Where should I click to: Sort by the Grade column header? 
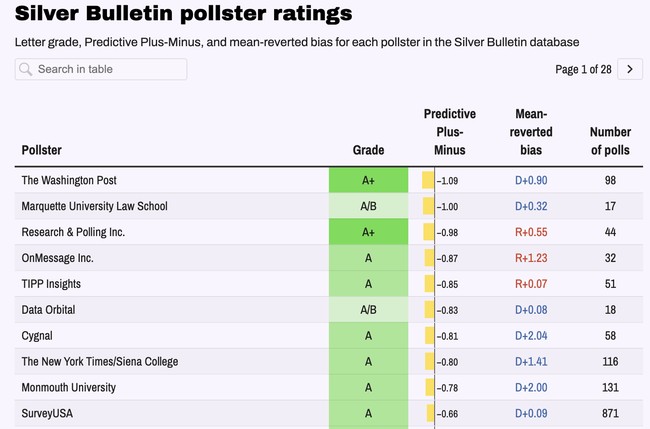tap(368, 150)
